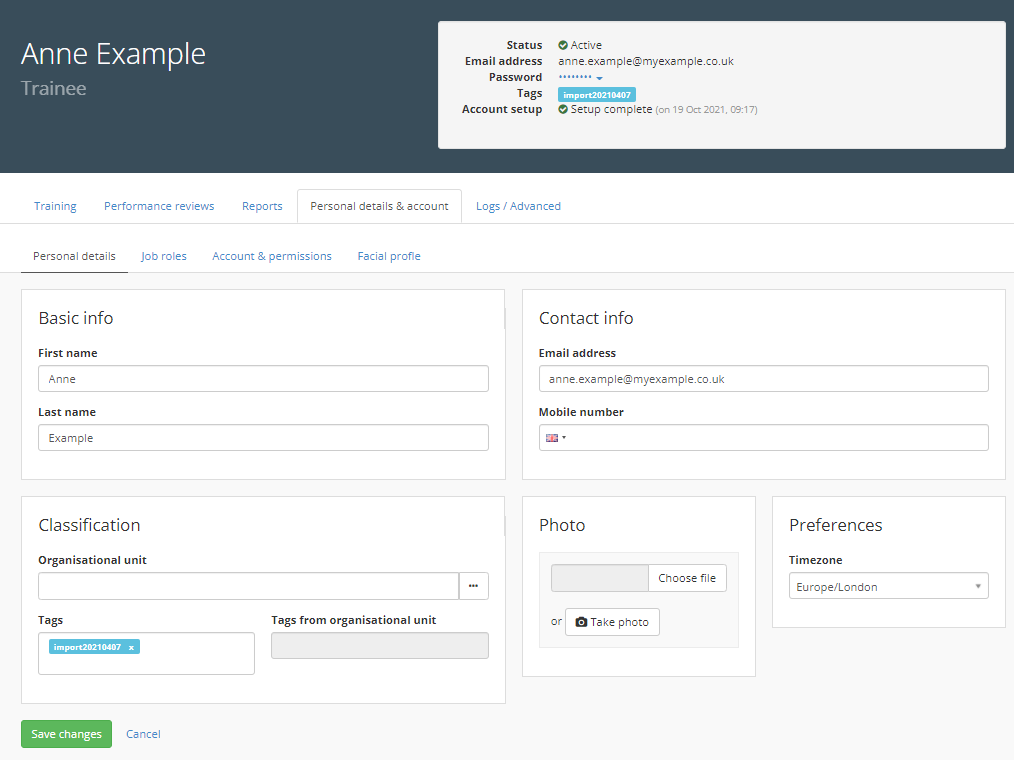Select the Job roles sub-tab

[164, 256]
